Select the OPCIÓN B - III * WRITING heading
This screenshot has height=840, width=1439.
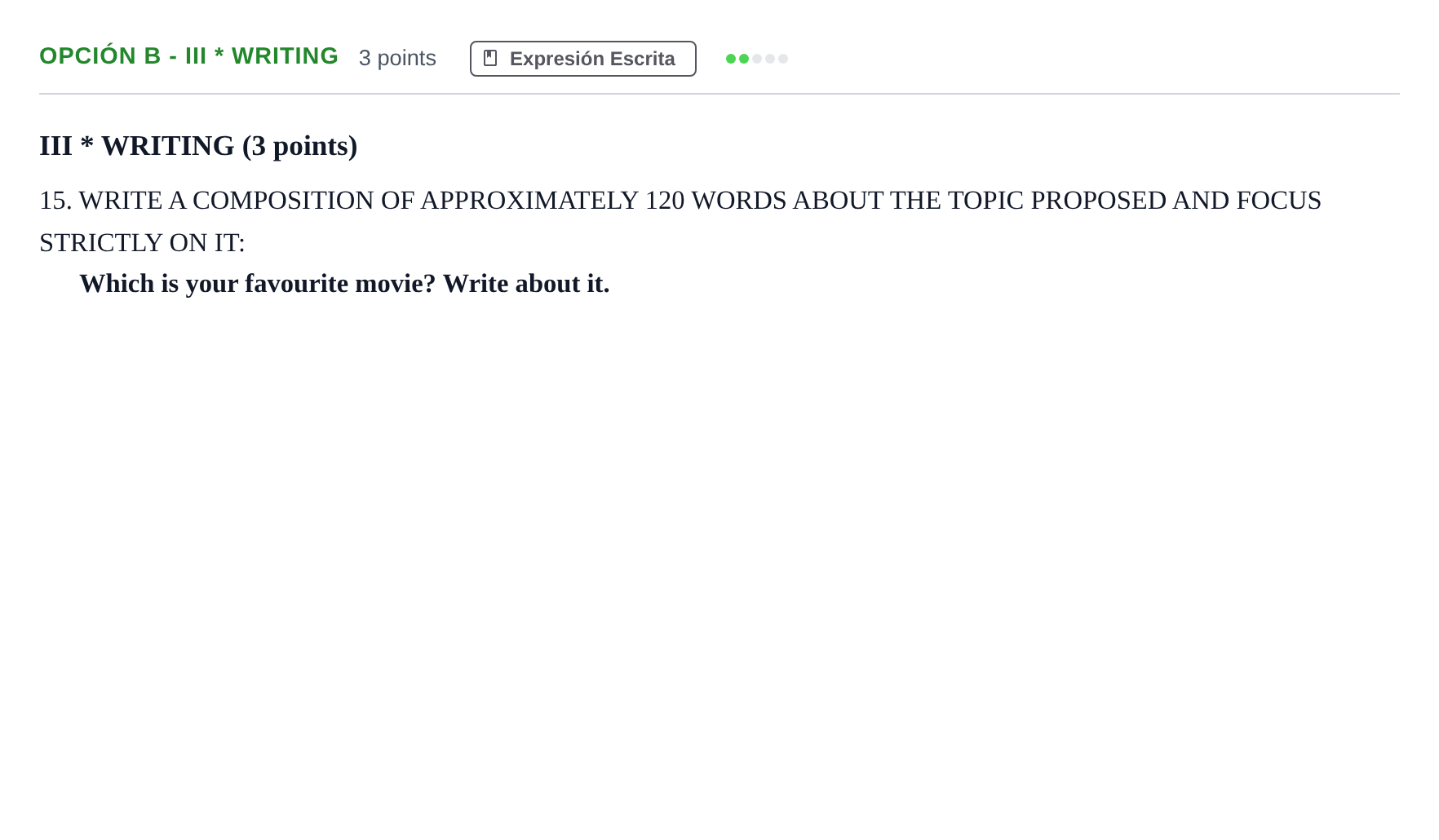click(x=188, y=56)
